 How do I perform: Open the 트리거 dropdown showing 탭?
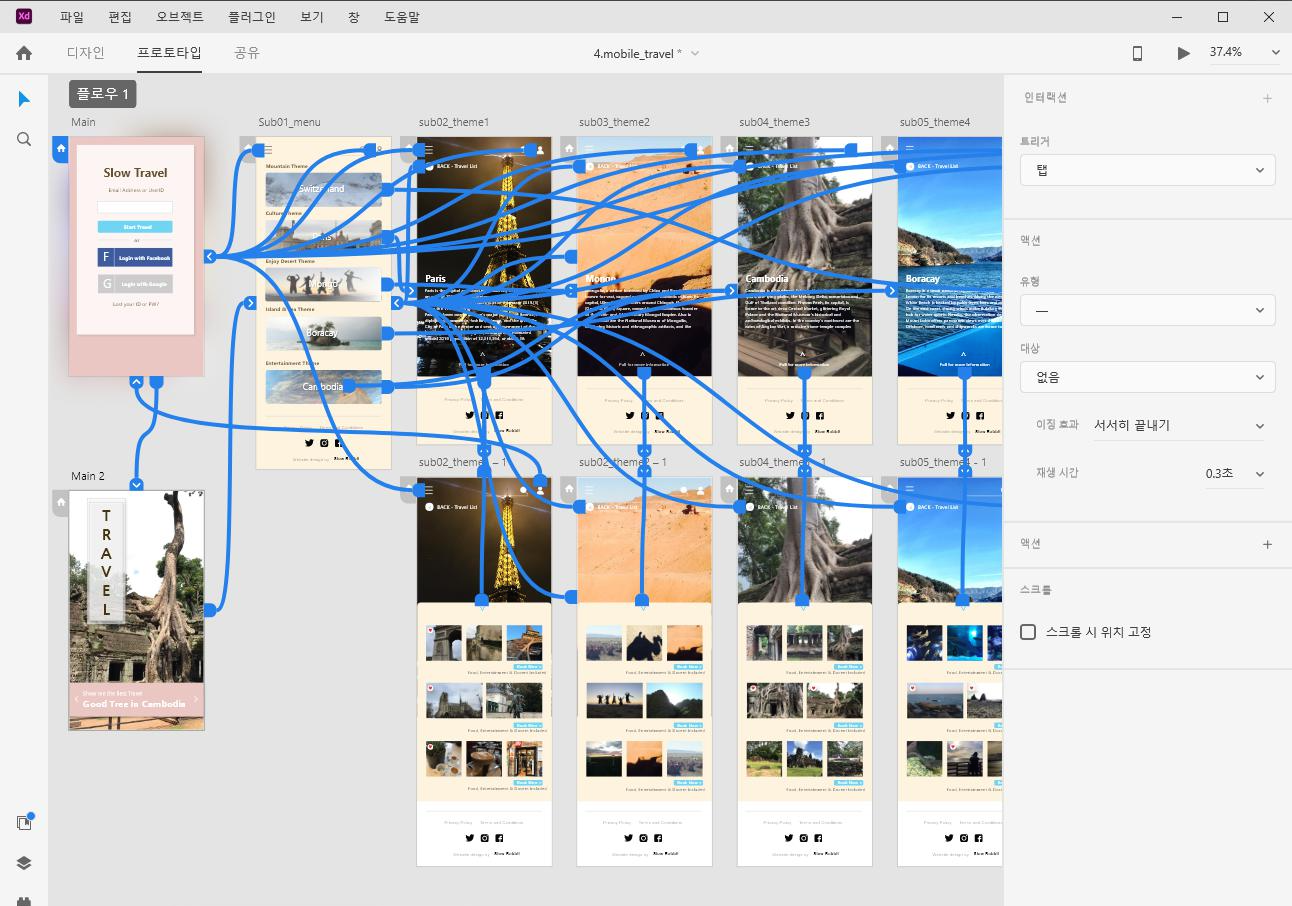click(1147, 170)
